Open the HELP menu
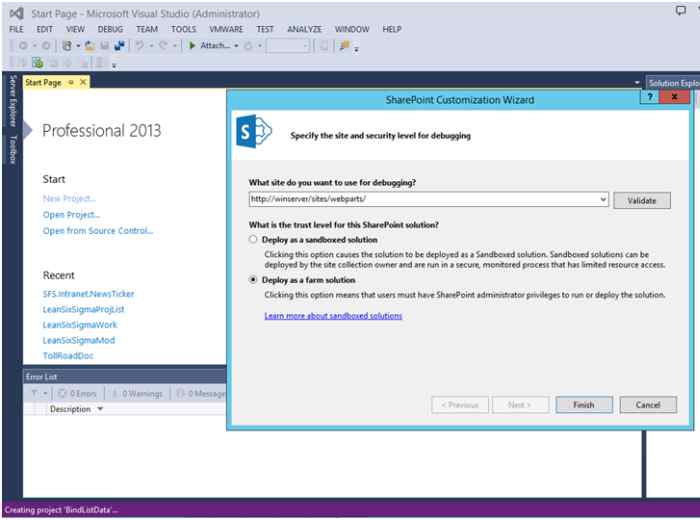 tap(392, 29)
